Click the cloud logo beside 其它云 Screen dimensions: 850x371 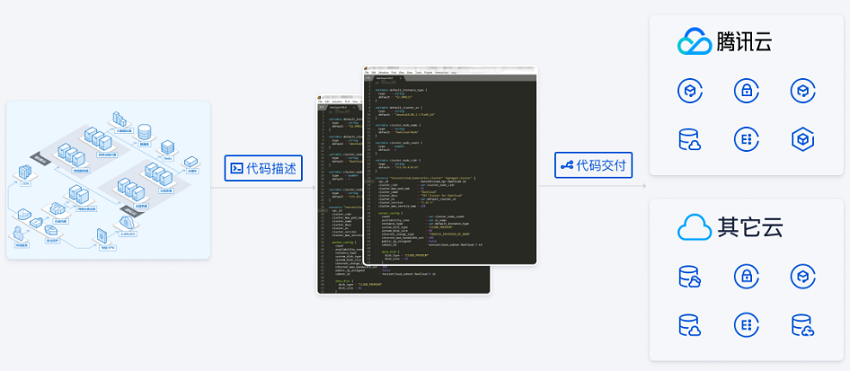[694, 227]
